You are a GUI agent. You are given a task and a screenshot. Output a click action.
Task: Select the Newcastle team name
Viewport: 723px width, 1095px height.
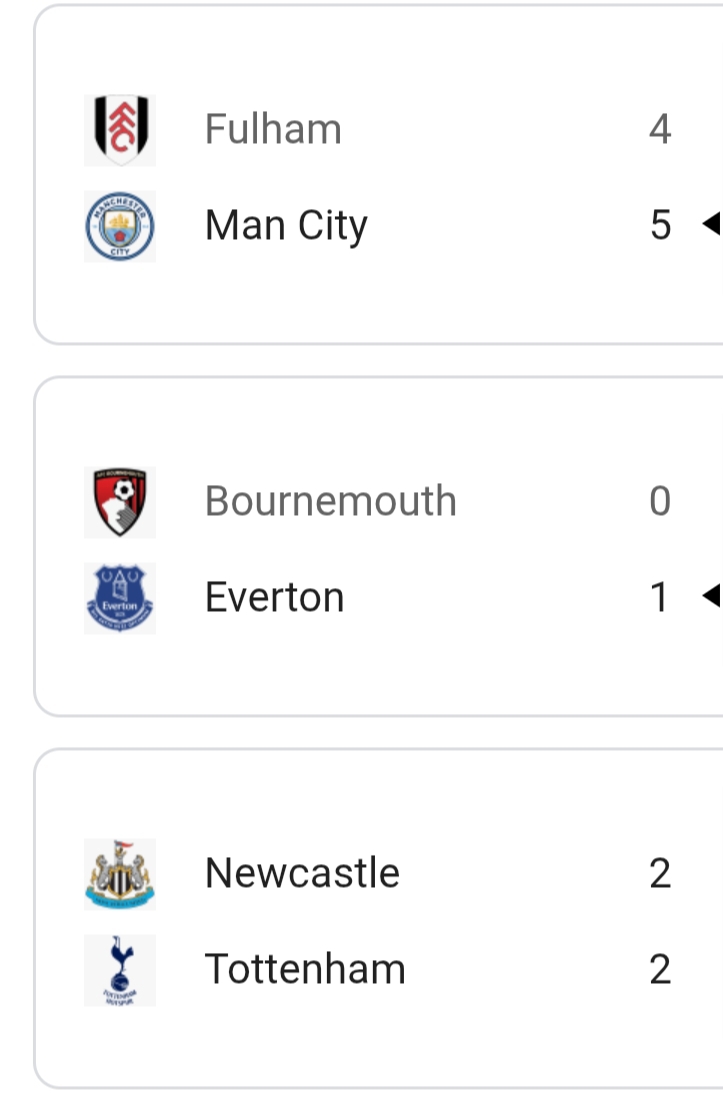pos(302,874)
